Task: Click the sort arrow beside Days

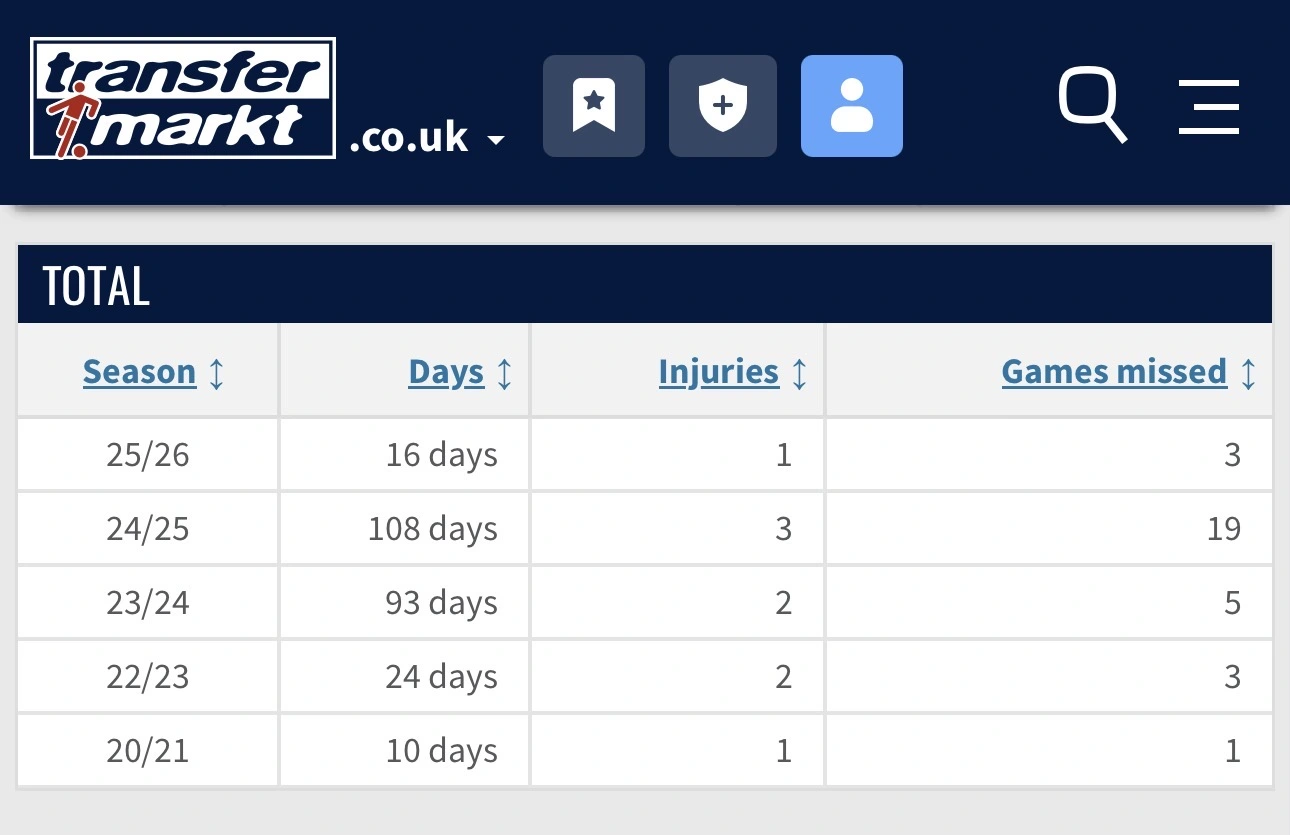Action: 504,373
